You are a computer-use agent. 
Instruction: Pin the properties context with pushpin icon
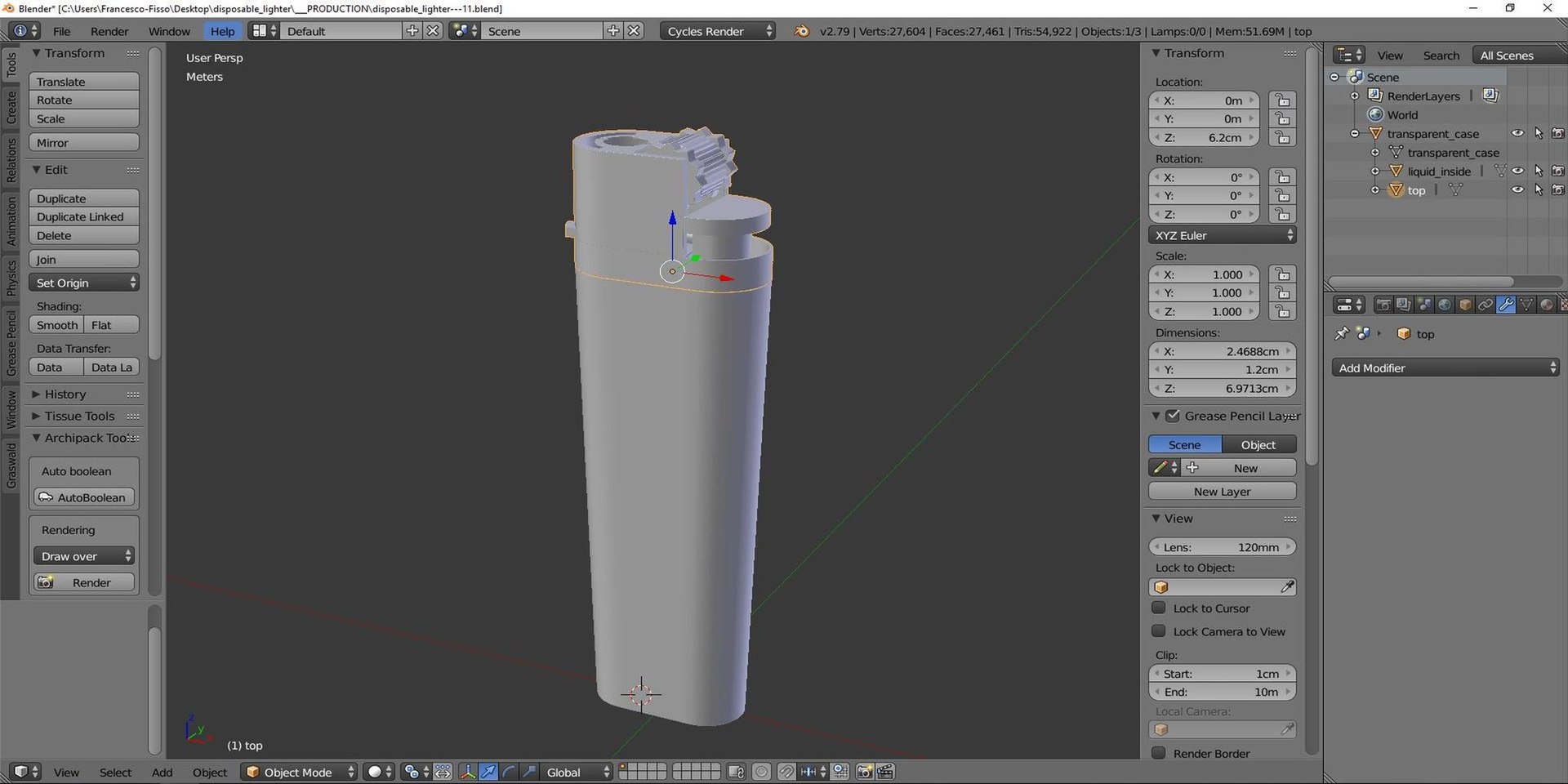click(1341, 334)
